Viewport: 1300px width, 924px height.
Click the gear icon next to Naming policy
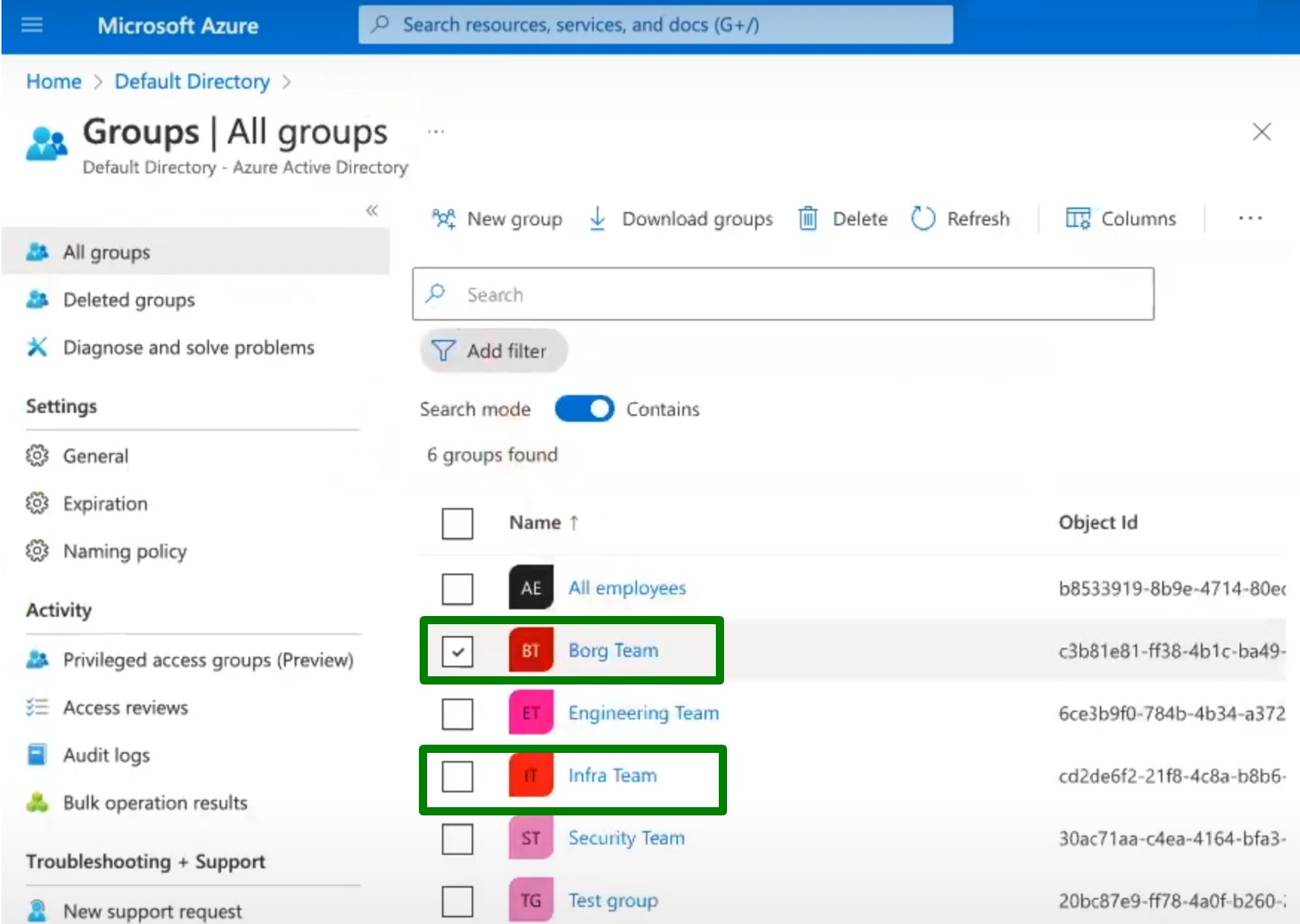36,551
